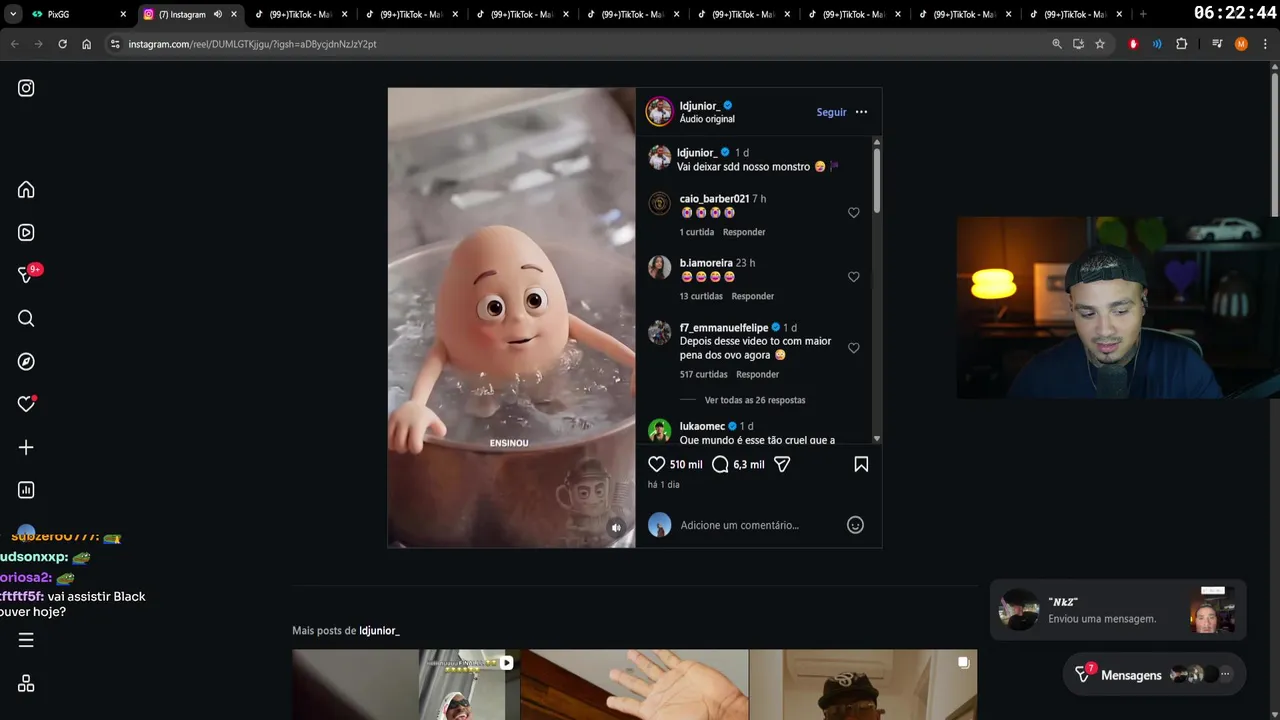Image resolution: width=1280 pixels, height=720 pixels.
Task: Open comments via the speech bubble icon
Action: click(720, 464)
